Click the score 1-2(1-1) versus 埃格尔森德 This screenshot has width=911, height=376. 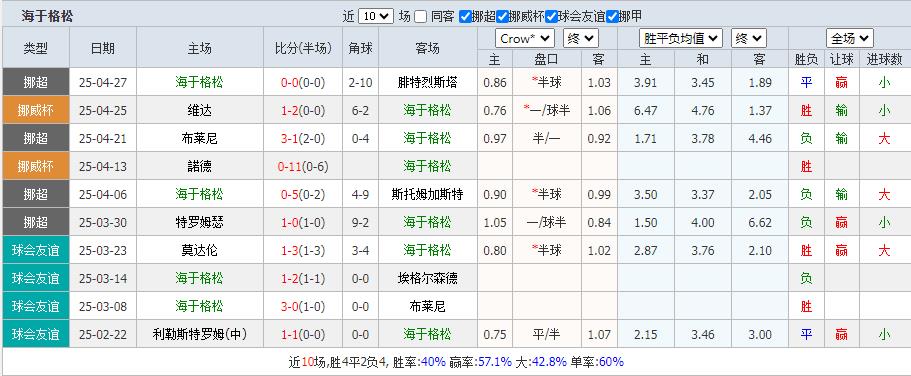(x=303, y=278)
